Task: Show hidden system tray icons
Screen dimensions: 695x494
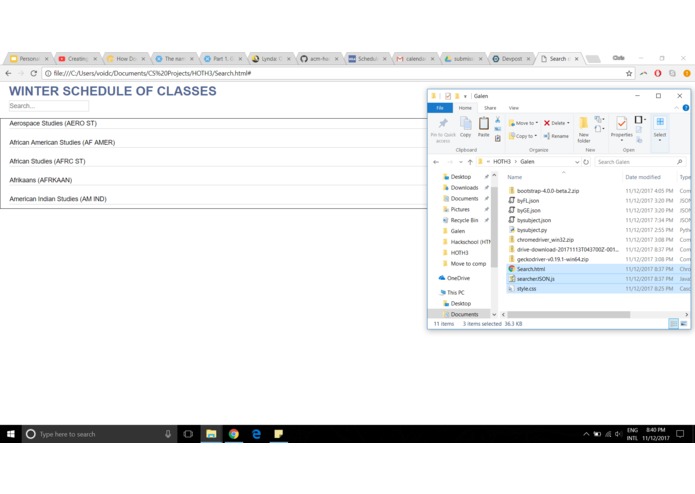Action: coord(586,434)
